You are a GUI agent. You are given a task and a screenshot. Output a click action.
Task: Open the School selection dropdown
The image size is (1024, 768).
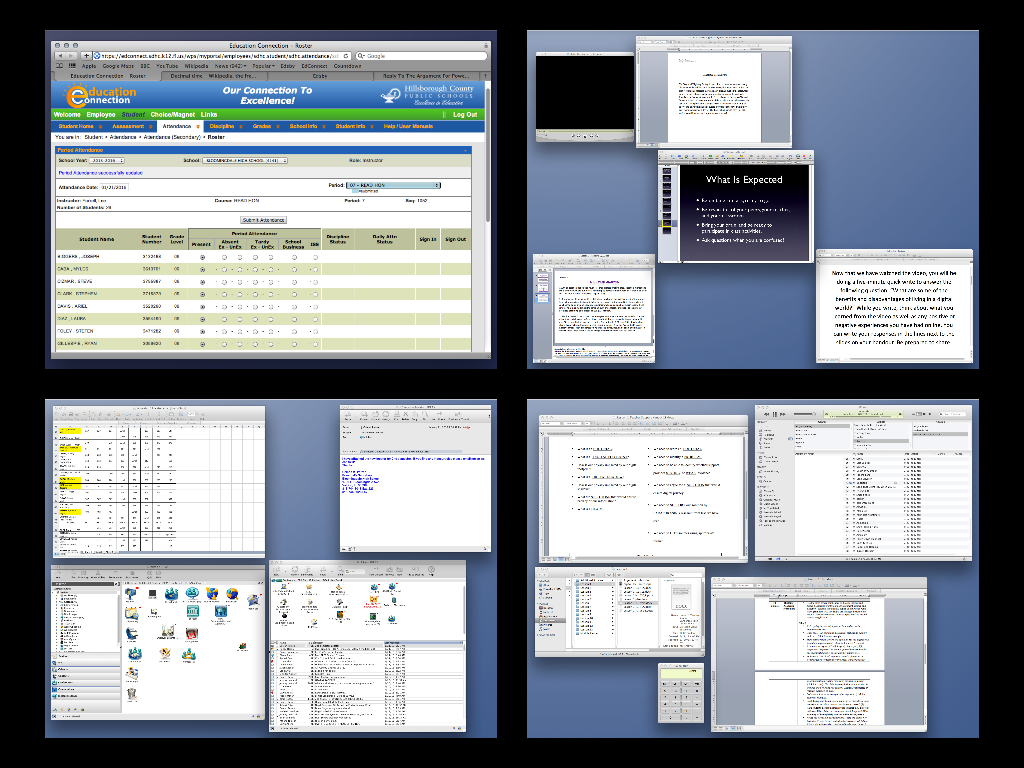coord(245,160)
